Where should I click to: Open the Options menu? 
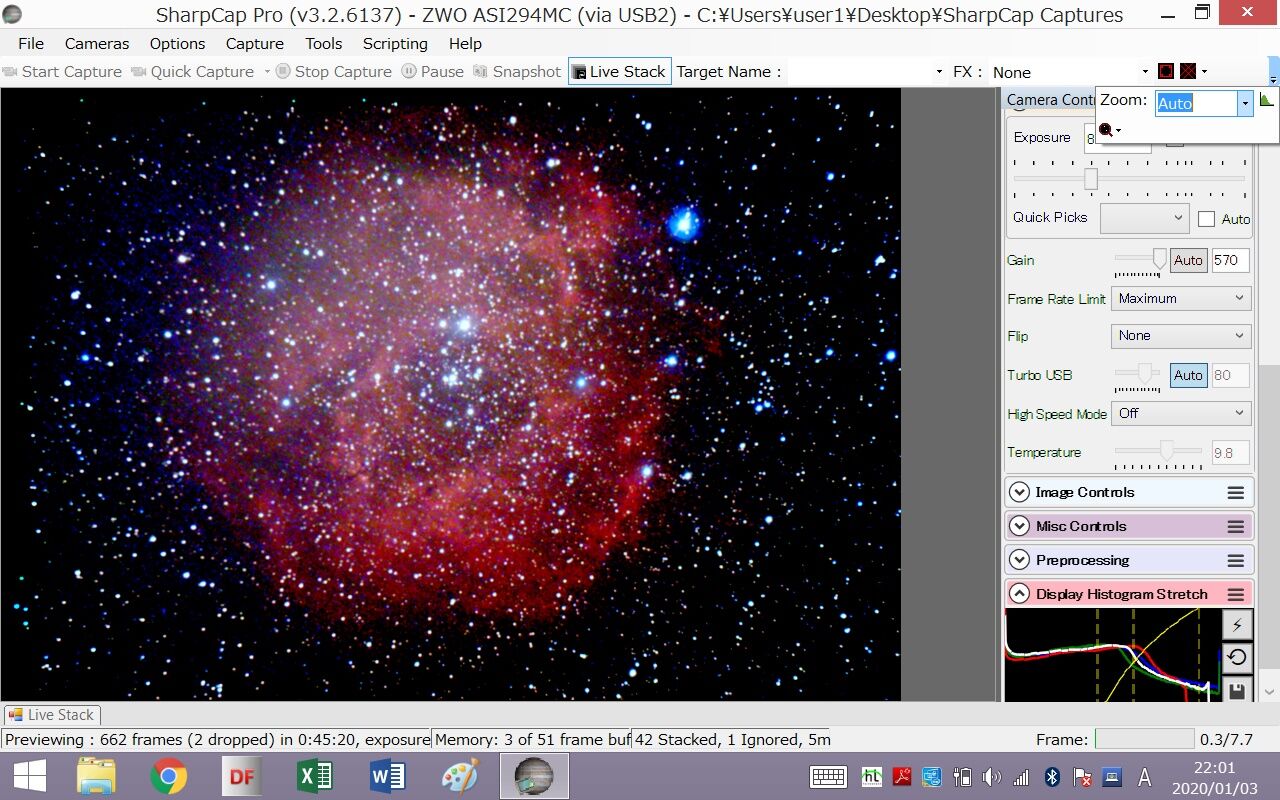click(x=177, y=43)
